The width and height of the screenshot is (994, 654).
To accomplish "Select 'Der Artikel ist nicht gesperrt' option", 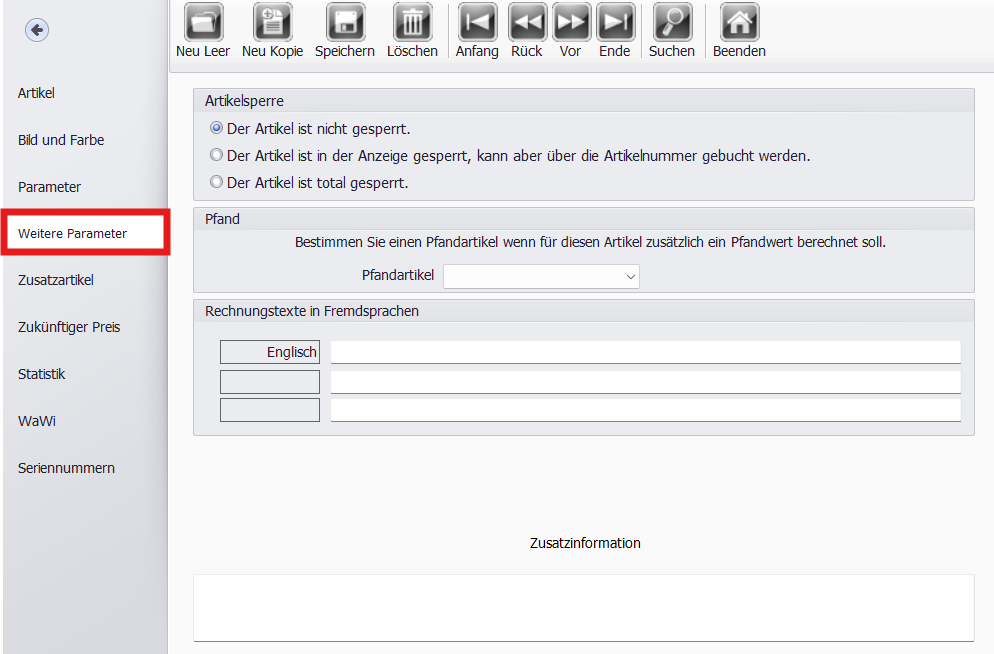I will (216, 129).
